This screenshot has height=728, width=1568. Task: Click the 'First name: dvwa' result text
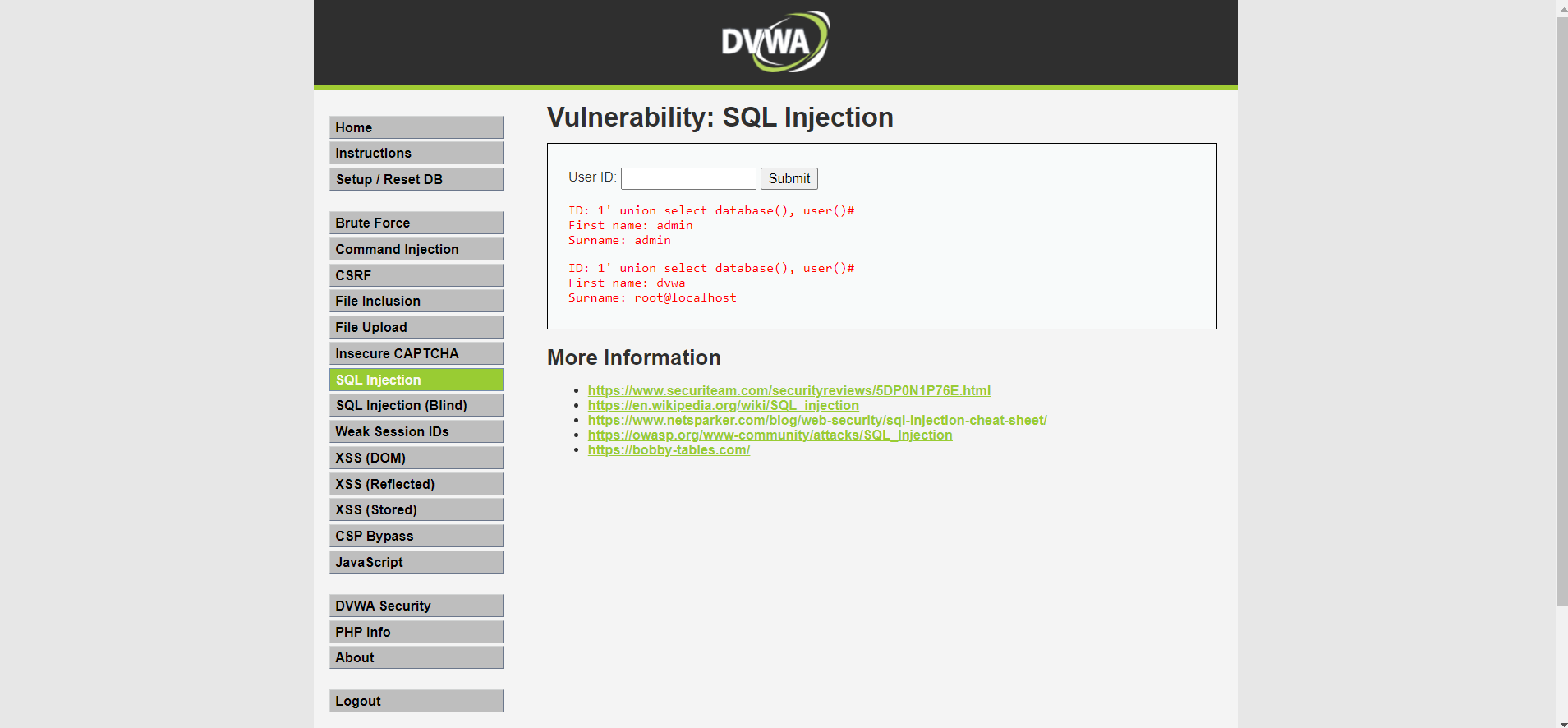pos(627,283)
